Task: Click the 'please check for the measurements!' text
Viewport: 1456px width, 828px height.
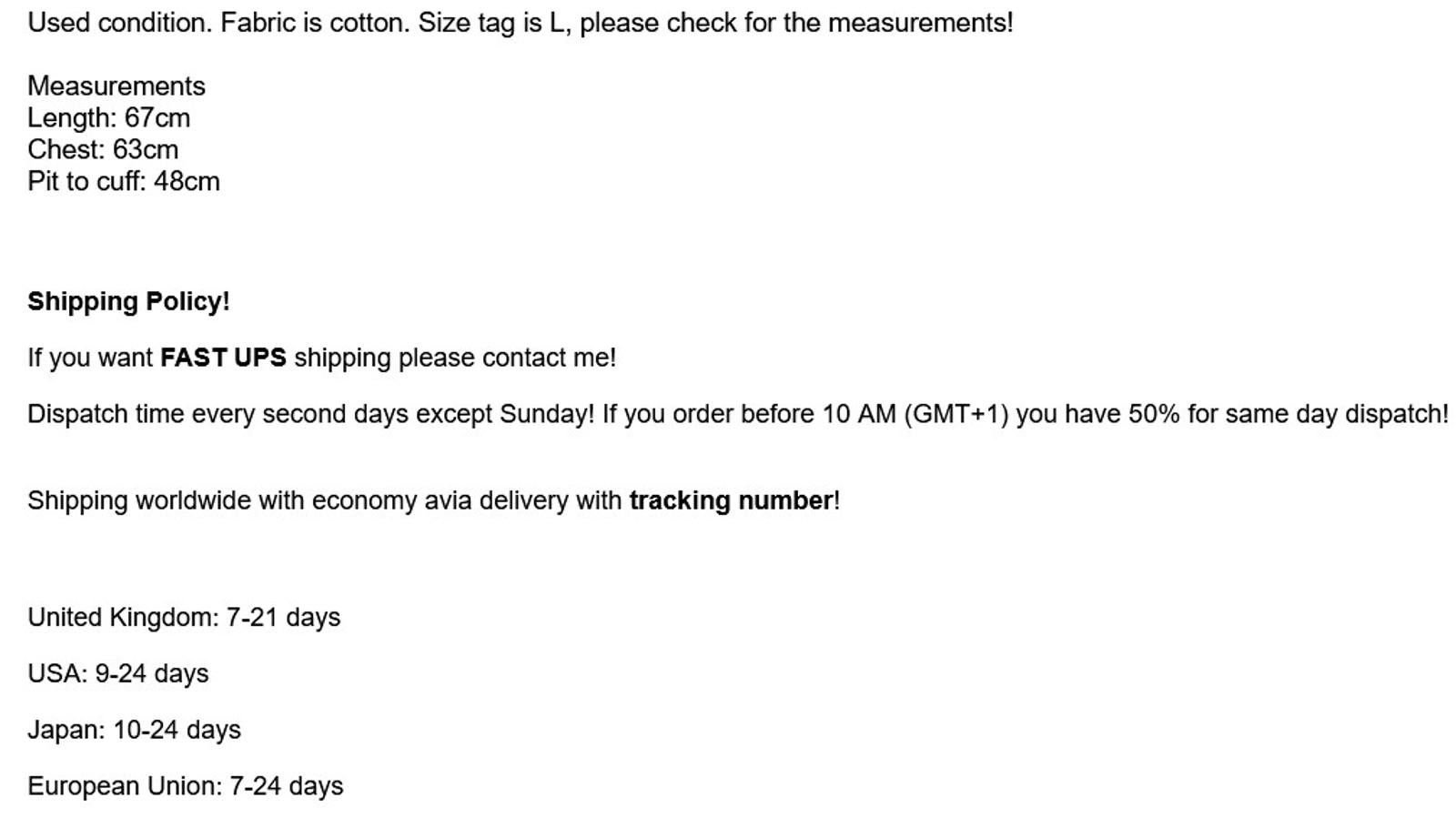Action: click(x=796, y=24)
